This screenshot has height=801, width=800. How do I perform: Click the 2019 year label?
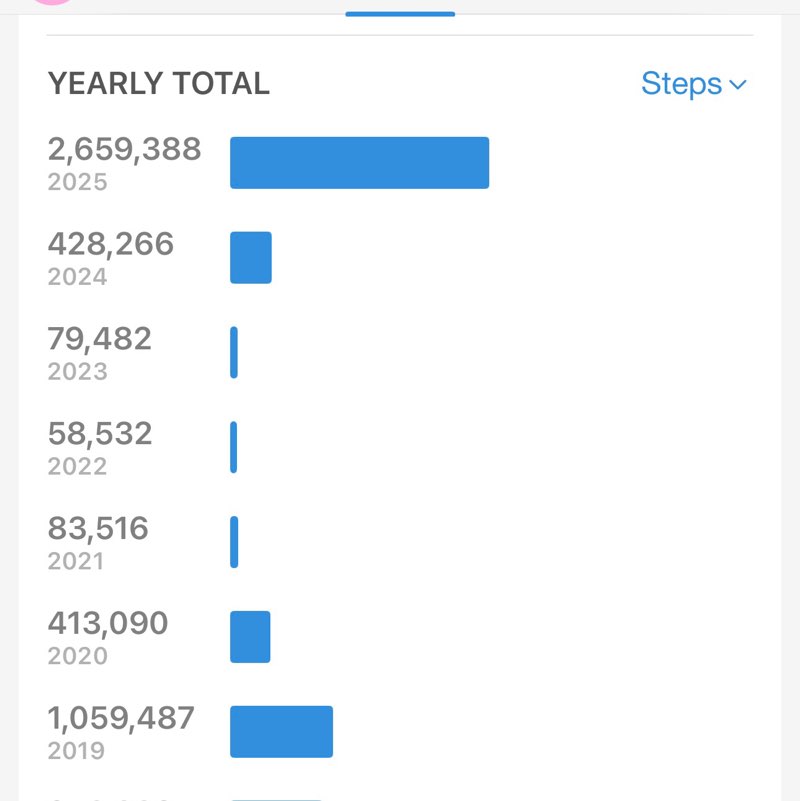pos(77,751)
